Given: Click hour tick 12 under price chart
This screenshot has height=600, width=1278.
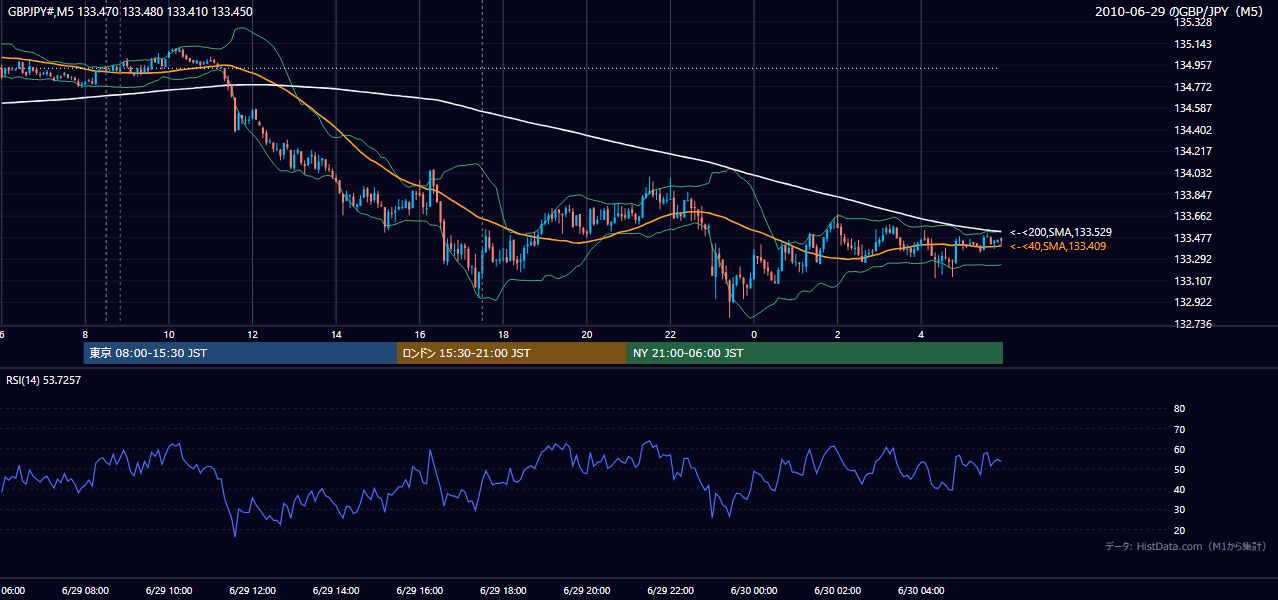Looking at the screenshot, I should click(253, 334).
